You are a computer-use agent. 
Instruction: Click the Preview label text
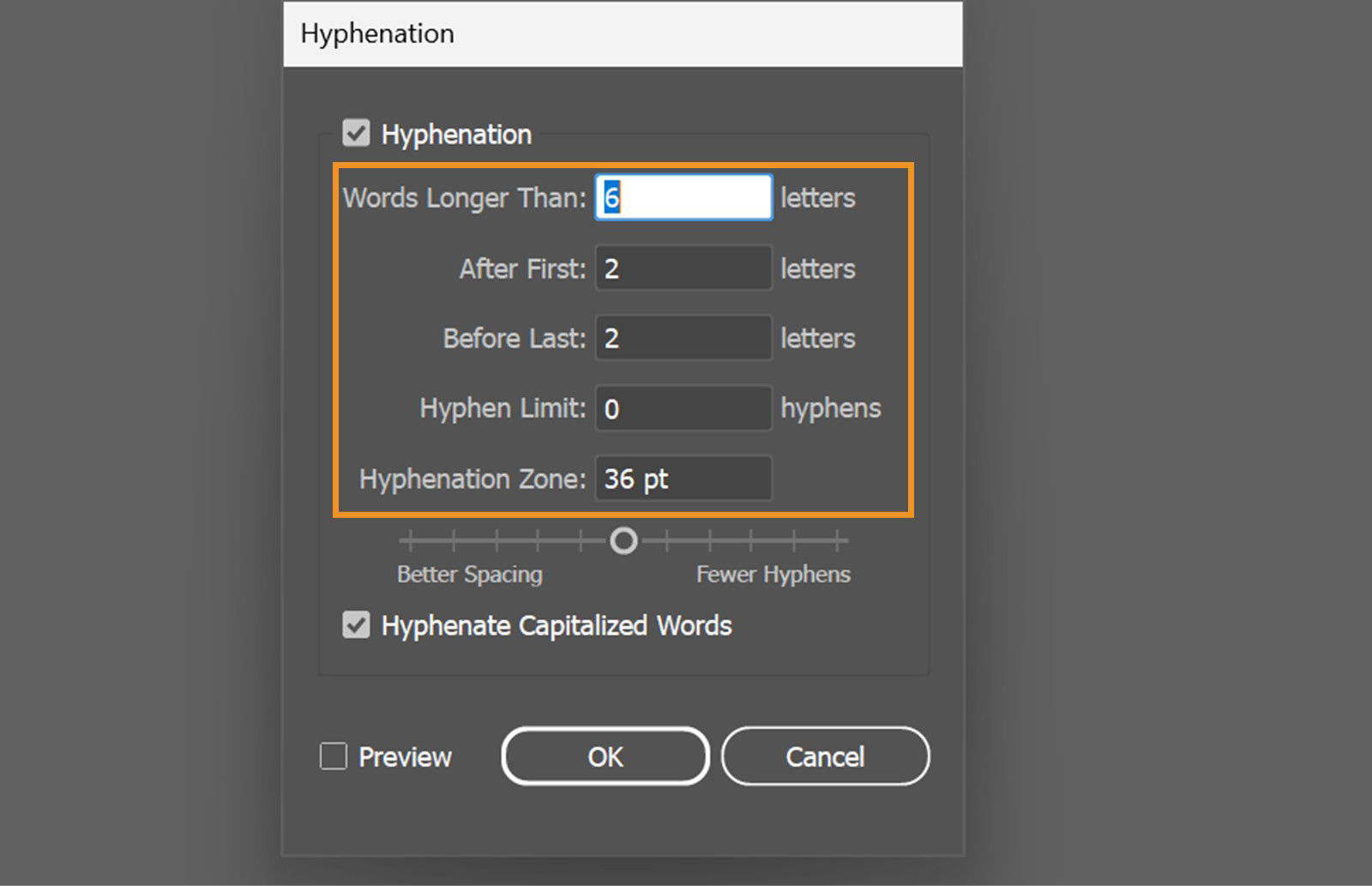tap(405, 756)
